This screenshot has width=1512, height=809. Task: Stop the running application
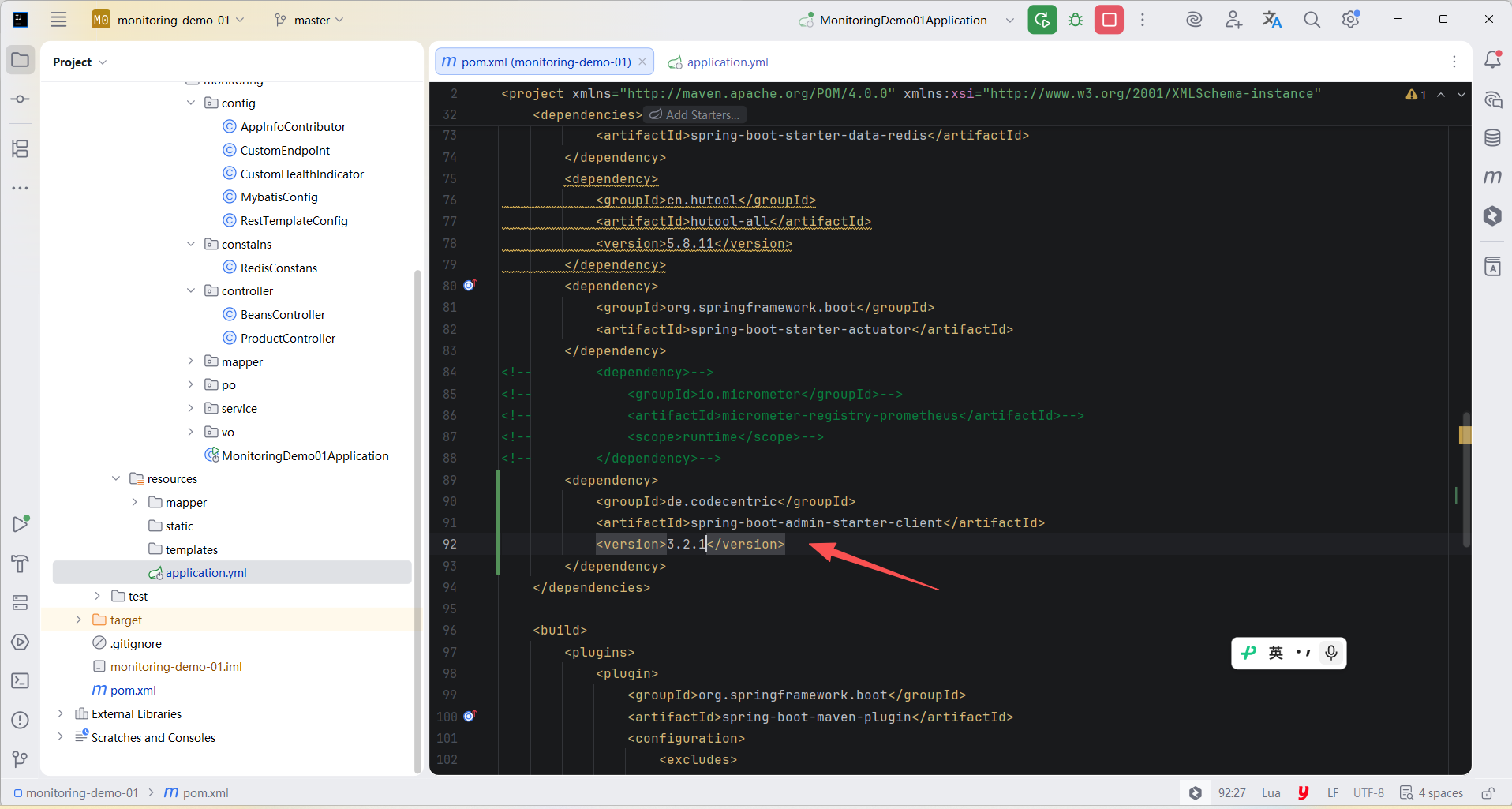[1109, 20]
